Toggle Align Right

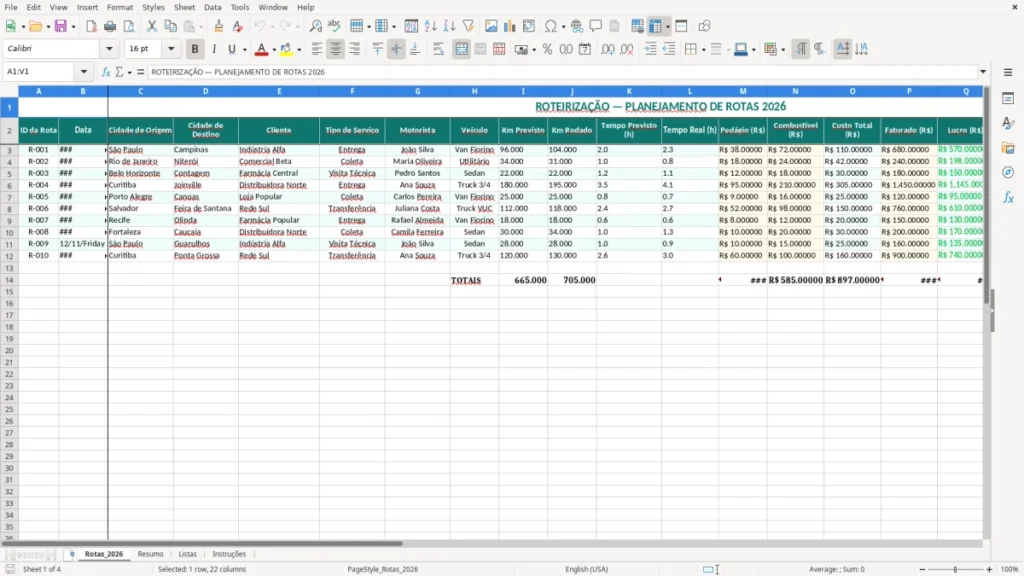pos(355,49)
